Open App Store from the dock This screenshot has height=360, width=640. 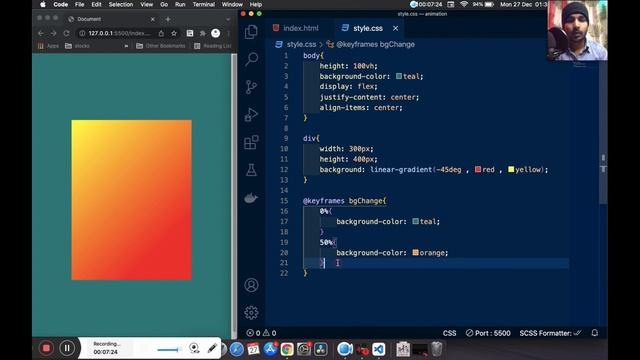pos(270,349)
